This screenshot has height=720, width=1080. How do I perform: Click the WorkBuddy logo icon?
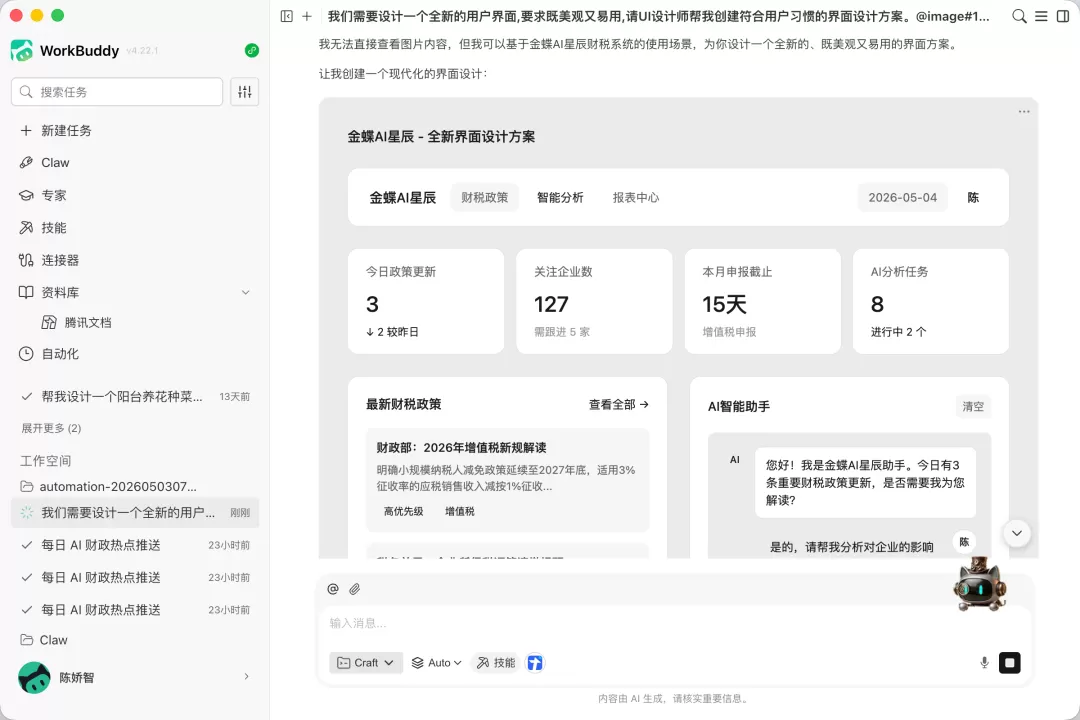pos(22,50)
